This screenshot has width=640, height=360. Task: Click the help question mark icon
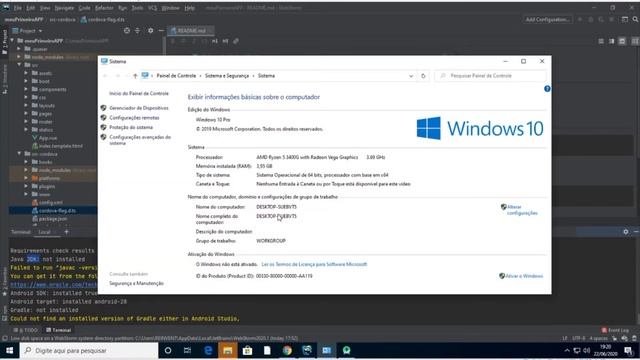[x=547, y=89]
